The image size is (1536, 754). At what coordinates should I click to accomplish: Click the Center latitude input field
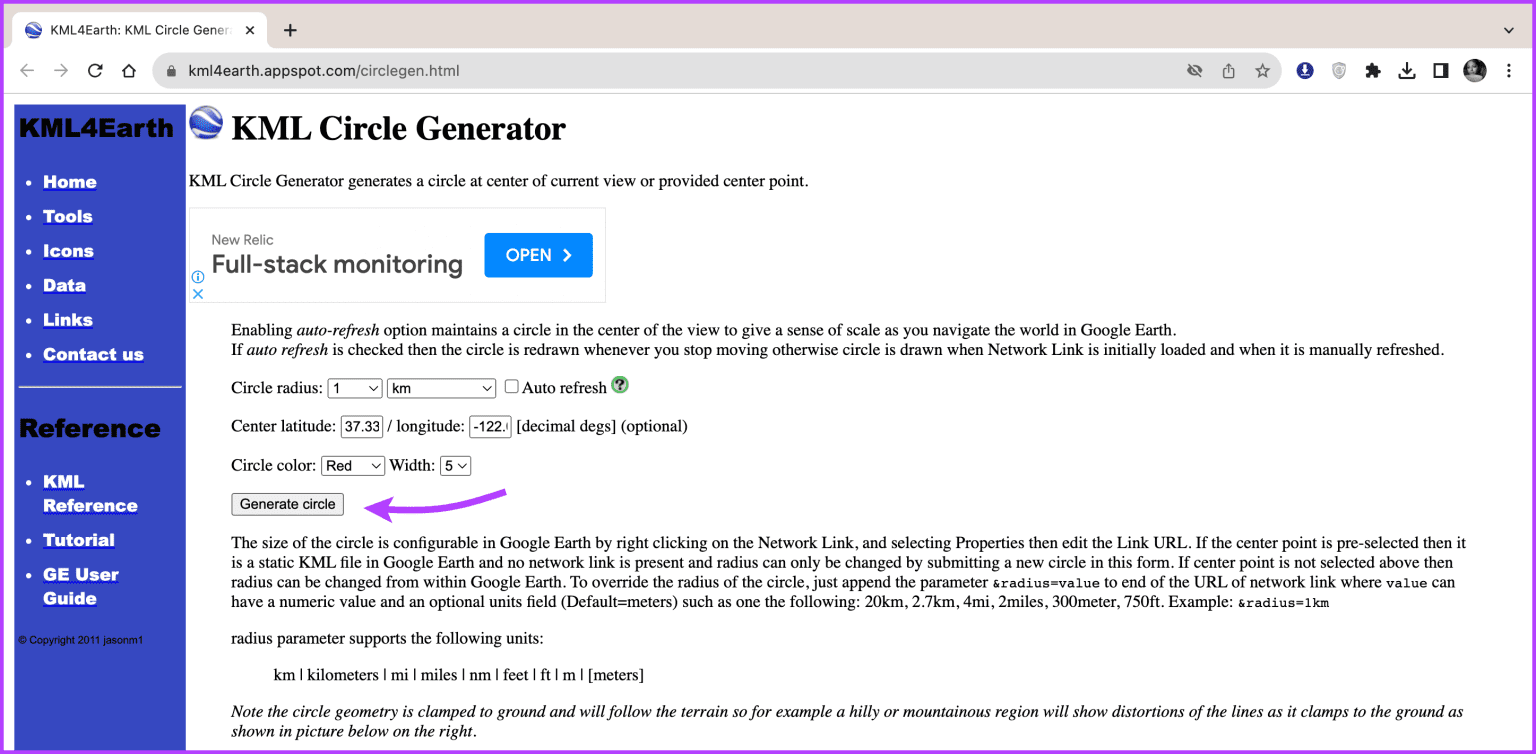361,427
